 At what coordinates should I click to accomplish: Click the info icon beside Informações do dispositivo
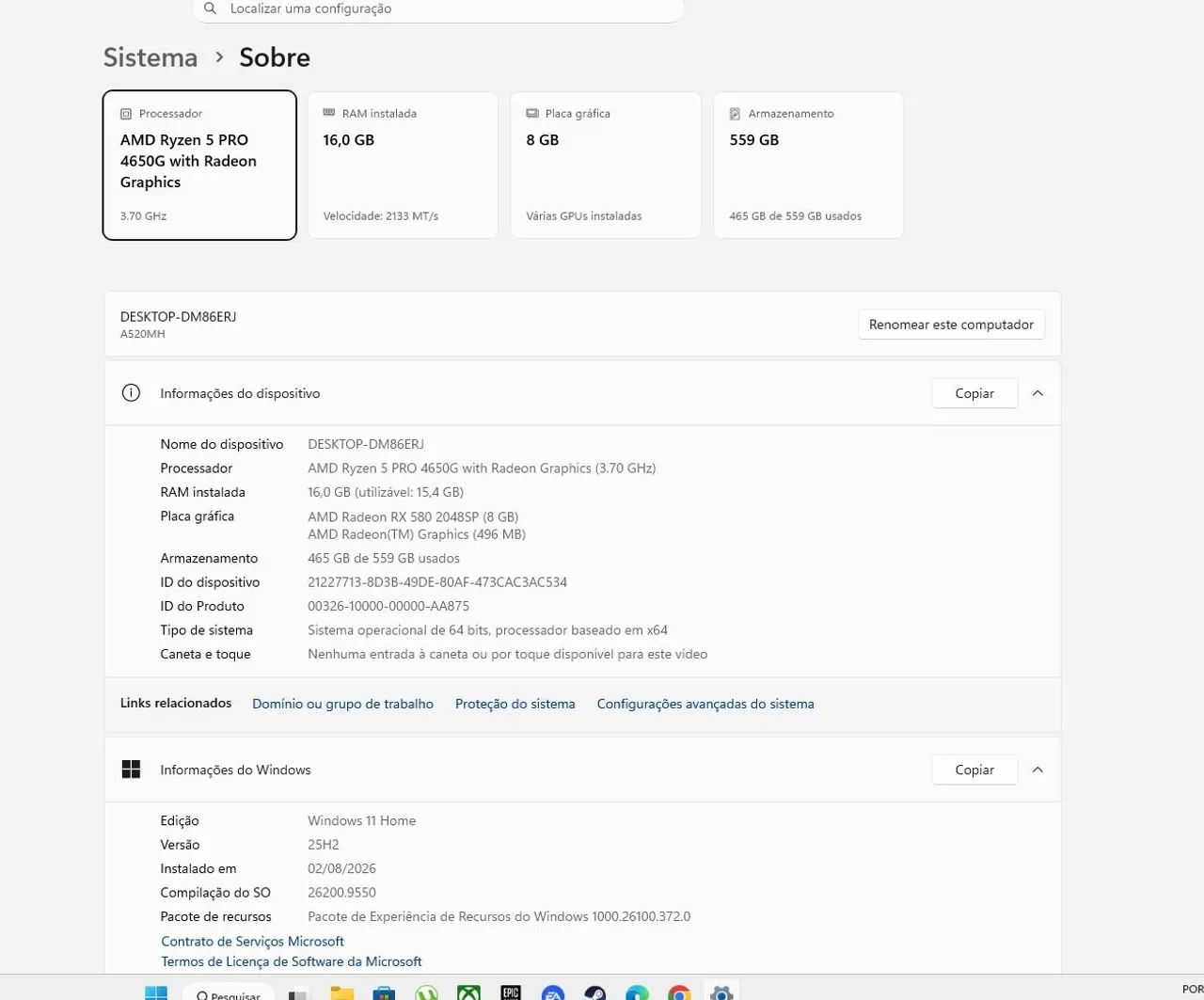coord(131,393)
